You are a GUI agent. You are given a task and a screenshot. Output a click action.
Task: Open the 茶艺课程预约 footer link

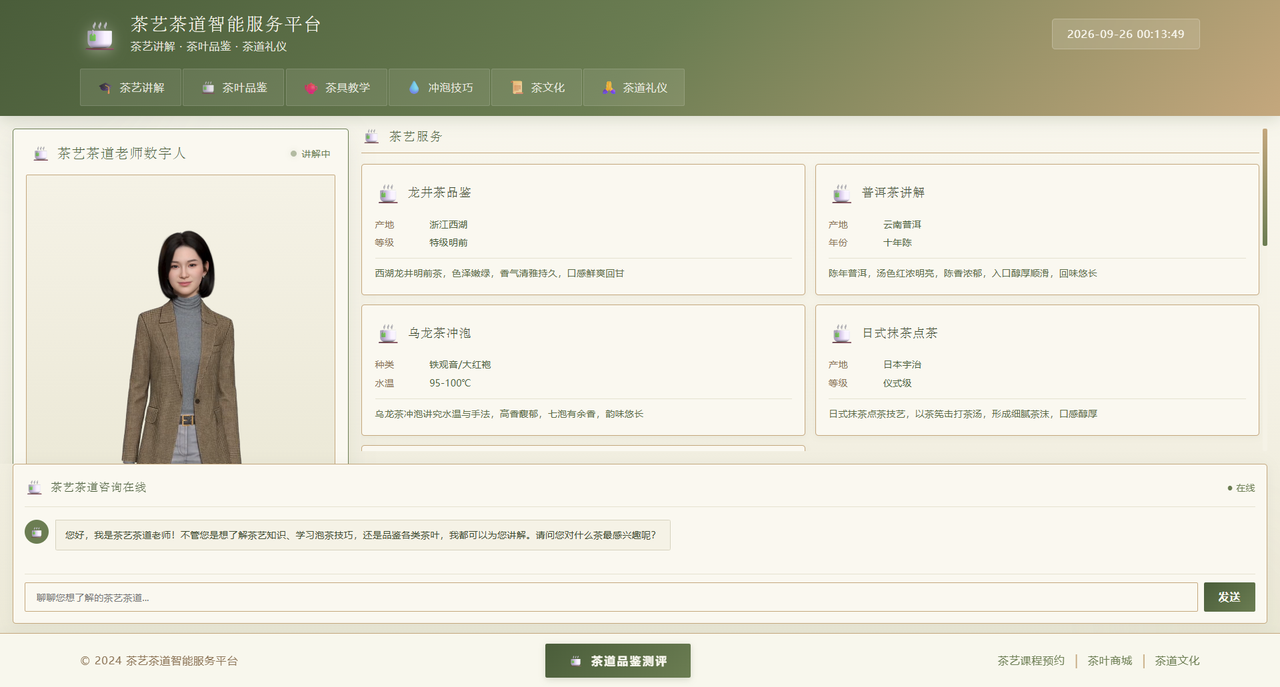[1031, 661]
